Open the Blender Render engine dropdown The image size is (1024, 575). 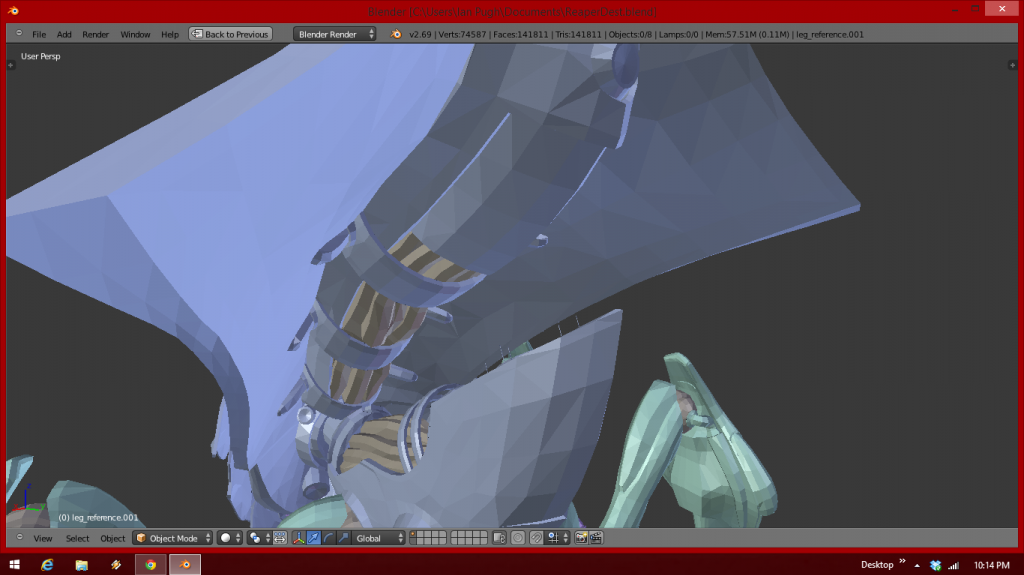point(334,34)
